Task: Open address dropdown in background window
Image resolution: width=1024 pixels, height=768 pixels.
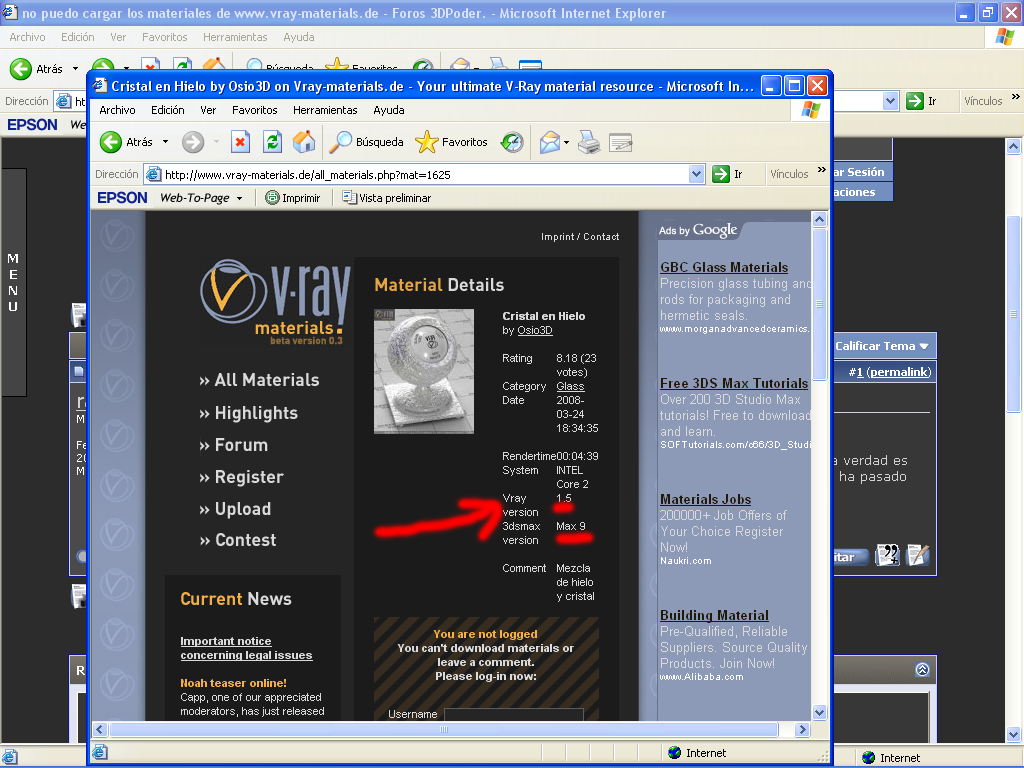Action: point(890,101)
